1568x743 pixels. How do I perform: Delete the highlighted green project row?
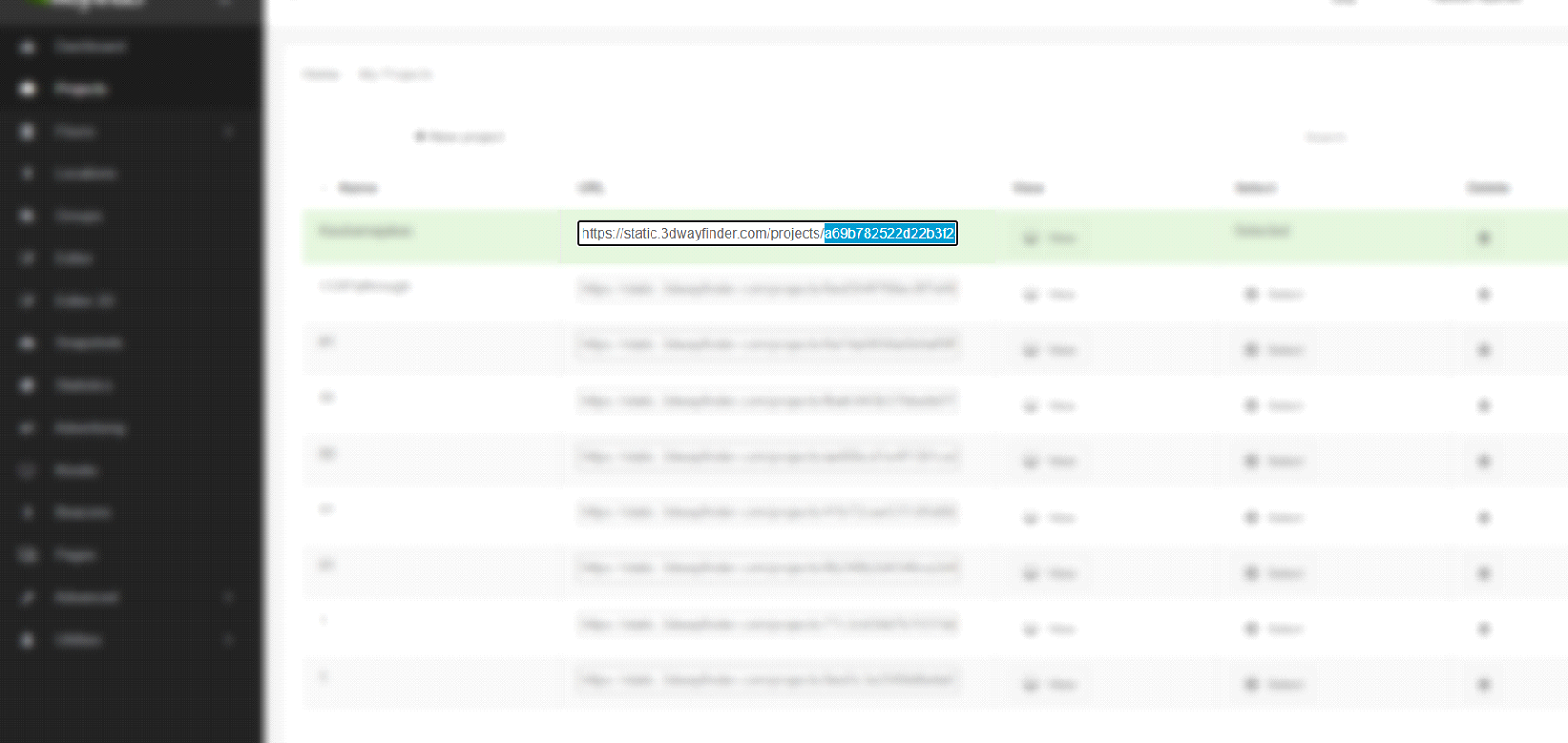click(x=1484, y=238)
